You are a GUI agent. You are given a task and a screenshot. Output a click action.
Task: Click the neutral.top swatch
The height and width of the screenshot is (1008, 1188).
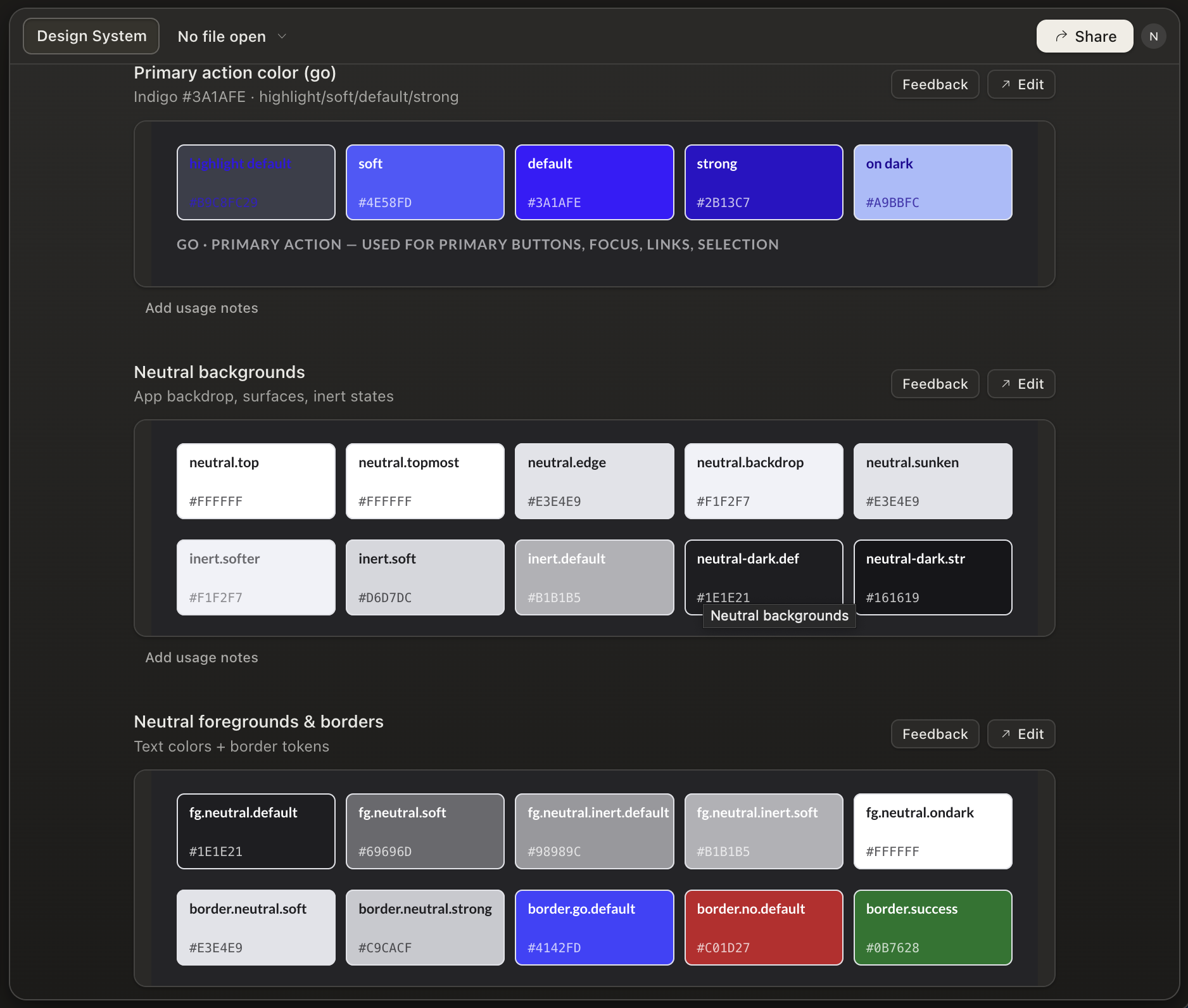point(256,481)
